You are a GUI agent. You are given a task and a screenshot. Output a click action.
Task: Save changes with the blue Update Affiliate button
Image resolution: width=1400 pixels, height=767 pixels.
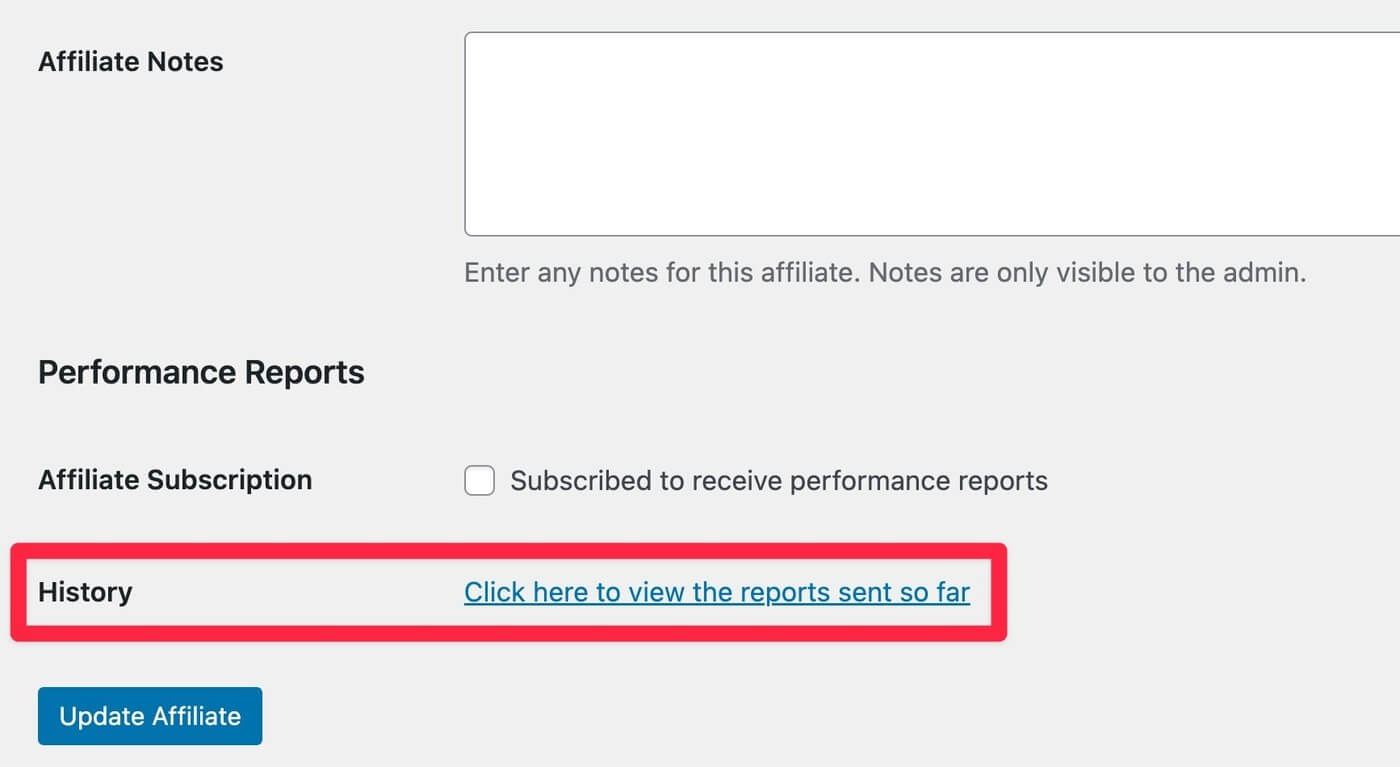150,716
